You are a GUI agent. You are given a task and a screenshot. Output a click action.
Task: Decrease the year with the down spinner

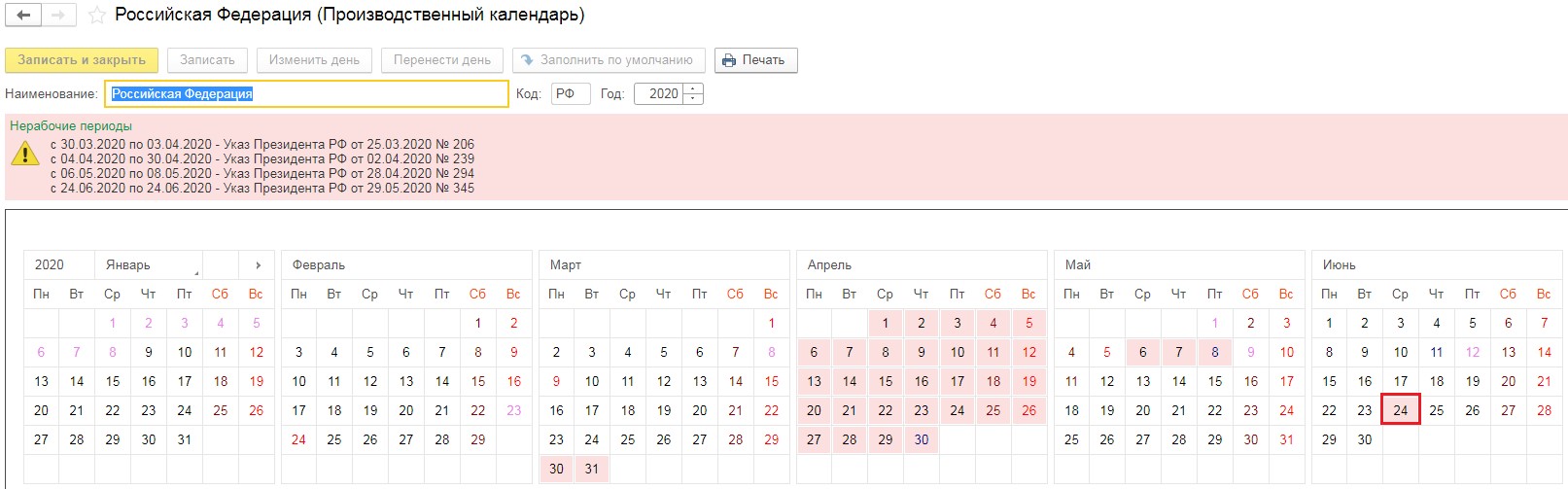coord(693,98)
